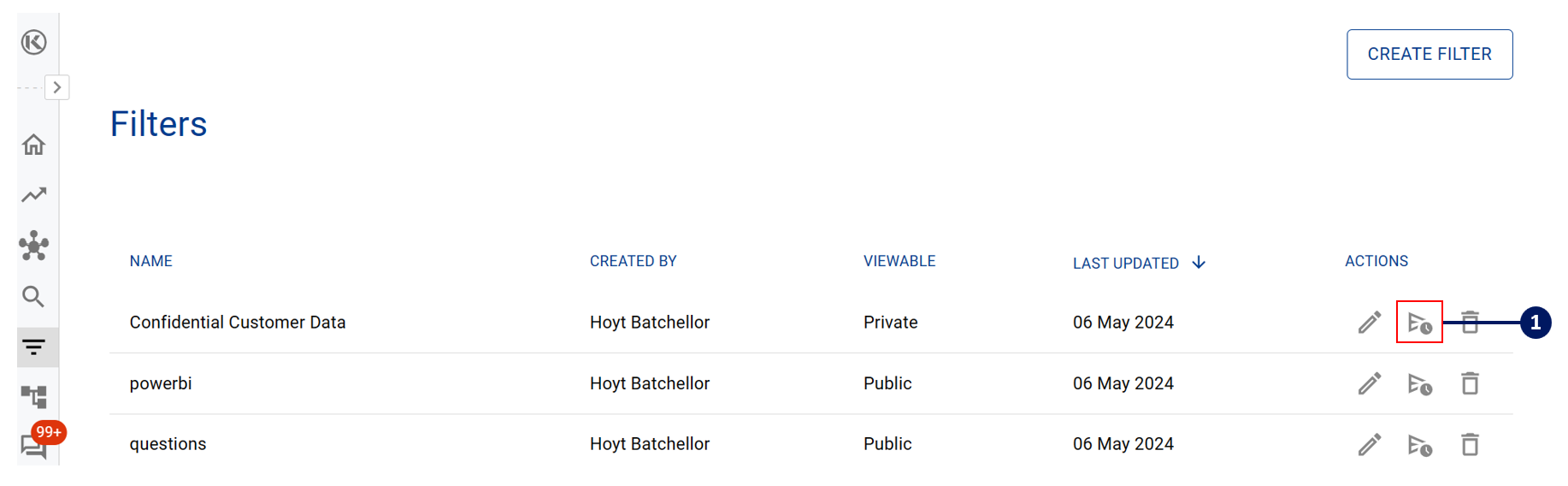Delete the Confidential Customer Data filter

pyautogui.click(x=1470, y=323)
